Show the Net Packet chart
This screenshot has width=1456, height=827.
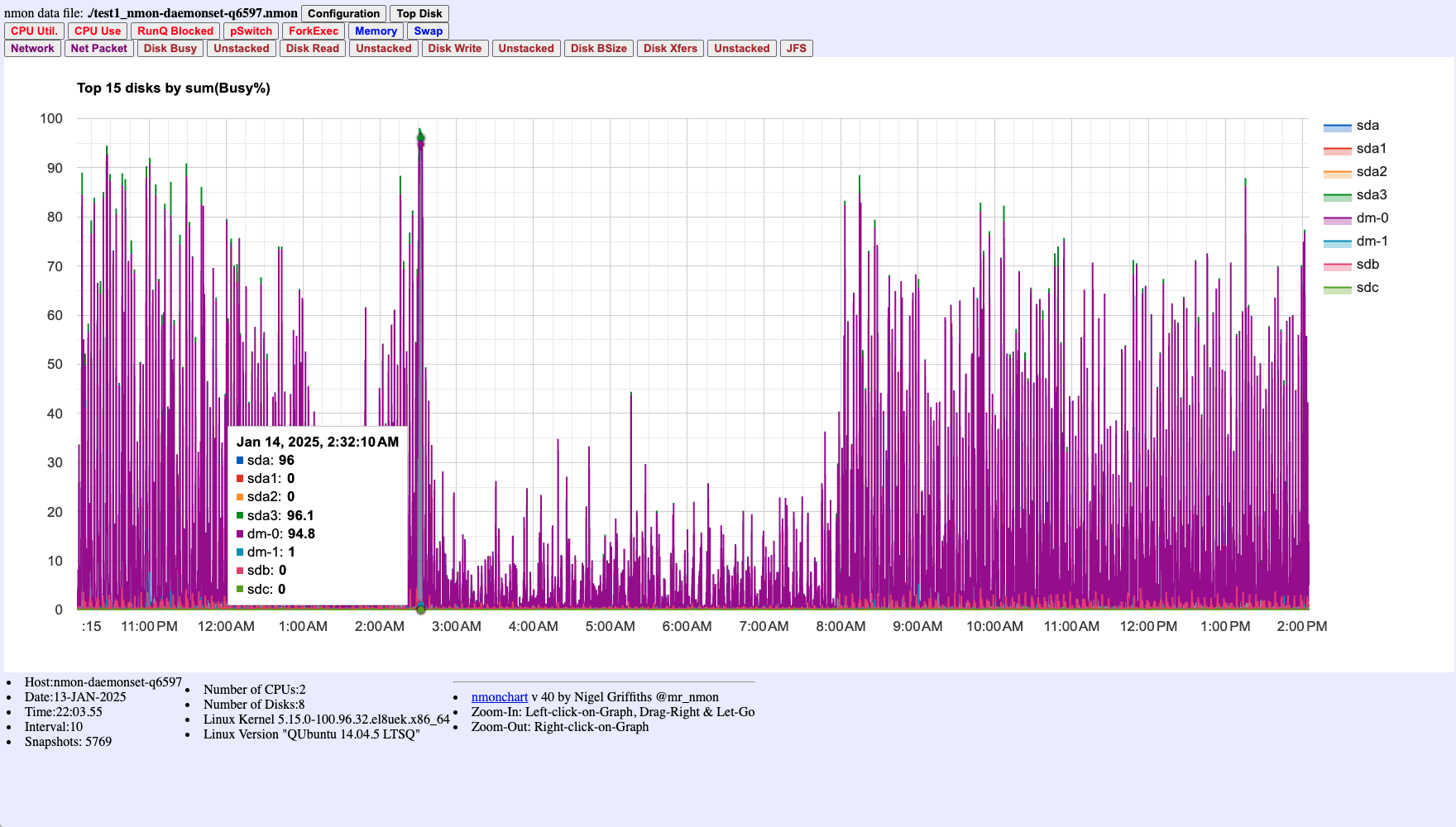[x=99, y=48]
